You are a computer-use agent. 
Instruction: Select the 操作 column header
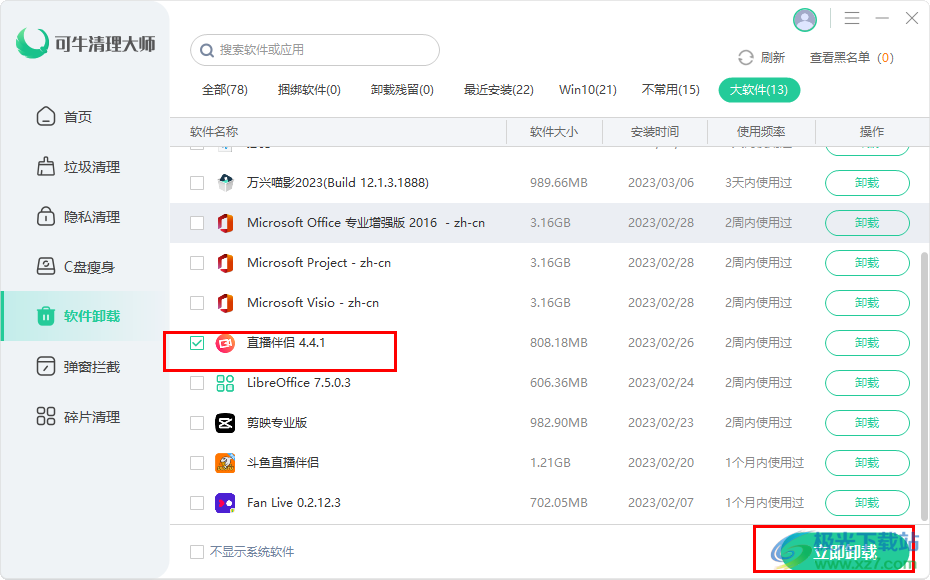pos(872,132)
